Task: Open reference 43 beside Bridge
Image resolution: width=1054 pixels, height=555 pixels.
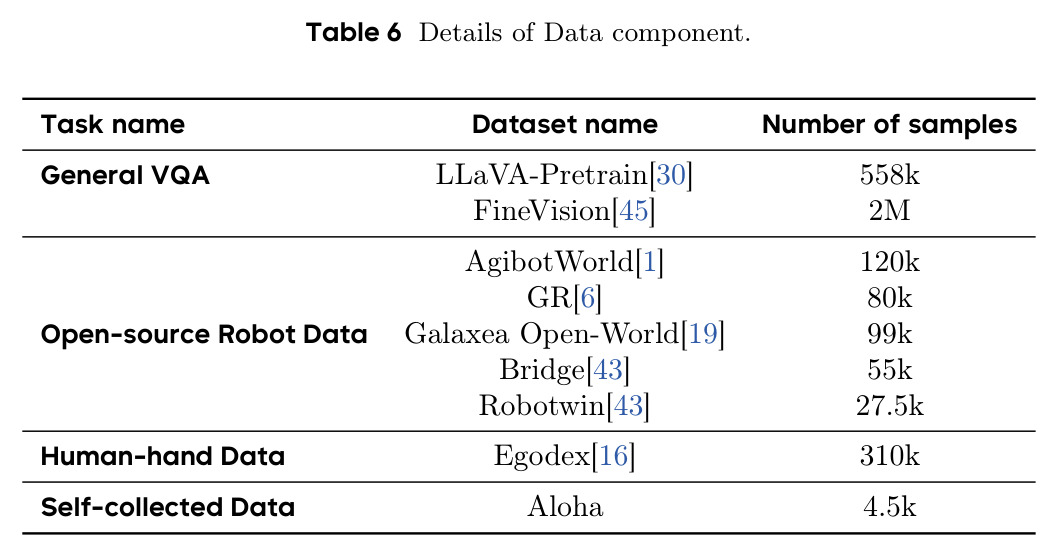Action: (x=608, y=370)
